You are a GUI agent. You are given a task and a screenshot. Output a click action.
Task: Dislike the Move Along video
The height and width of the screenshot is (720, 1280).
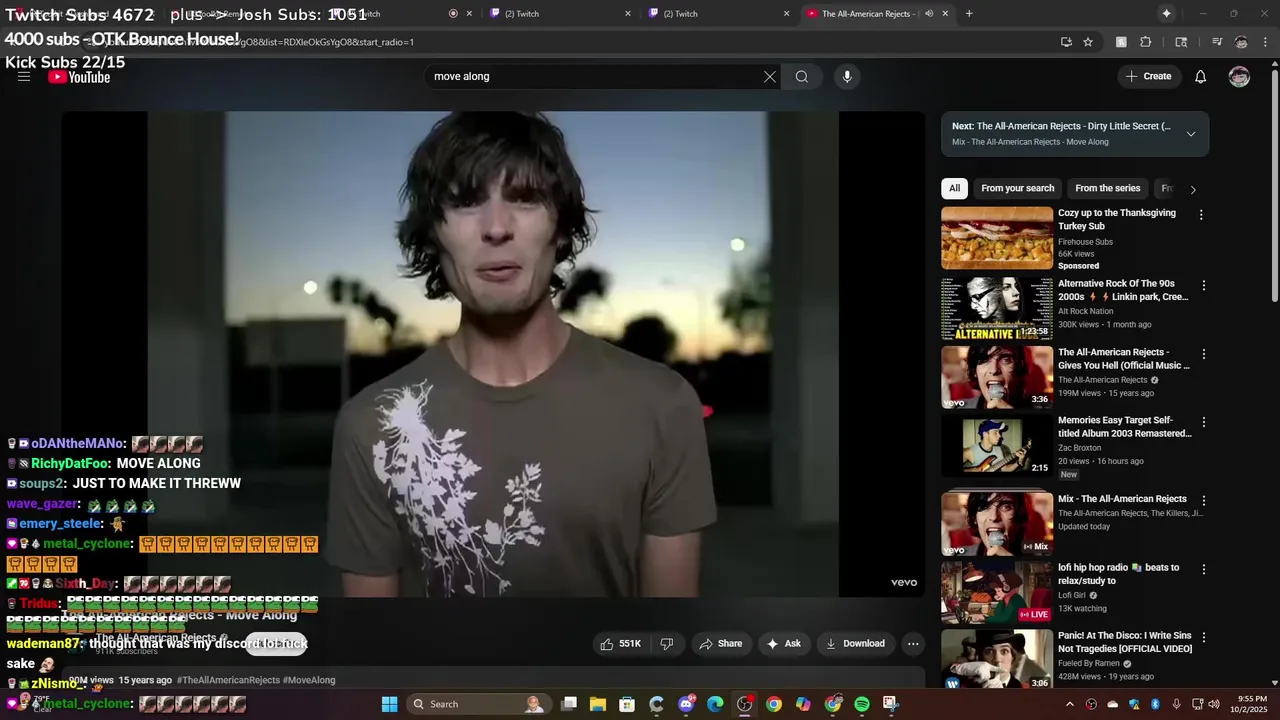(x=667, y=644)
